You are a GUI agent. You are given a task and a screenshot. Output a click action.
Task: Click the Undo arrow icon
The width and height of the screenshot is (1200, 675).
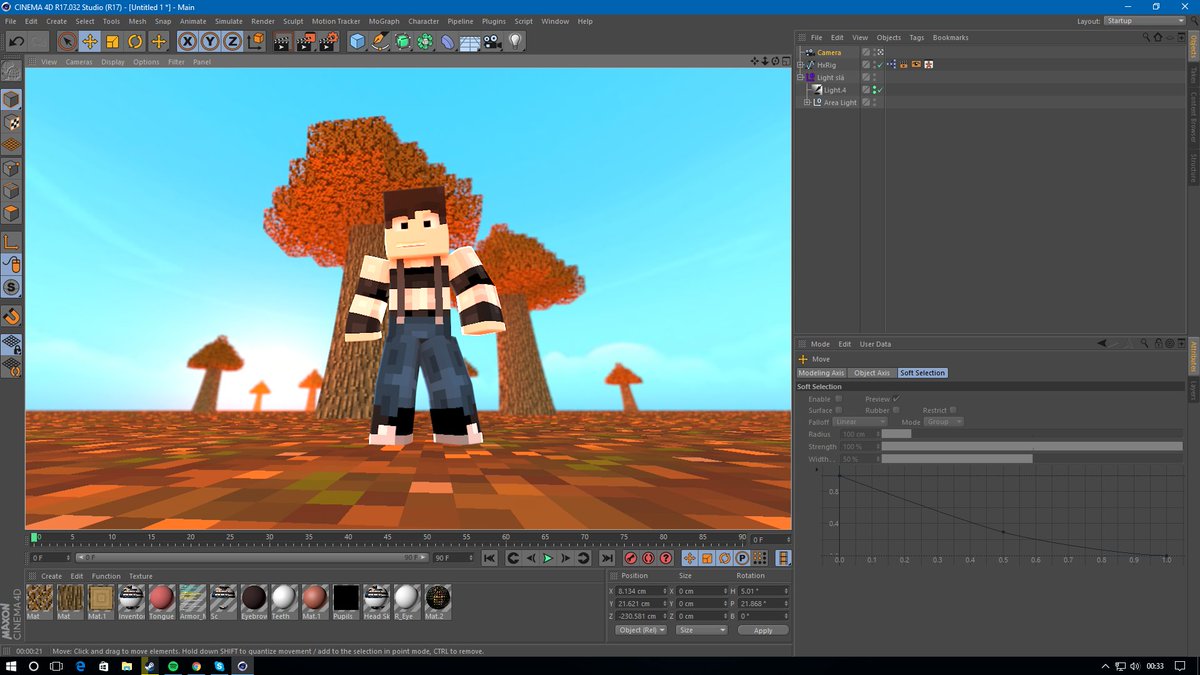(16, 41)
